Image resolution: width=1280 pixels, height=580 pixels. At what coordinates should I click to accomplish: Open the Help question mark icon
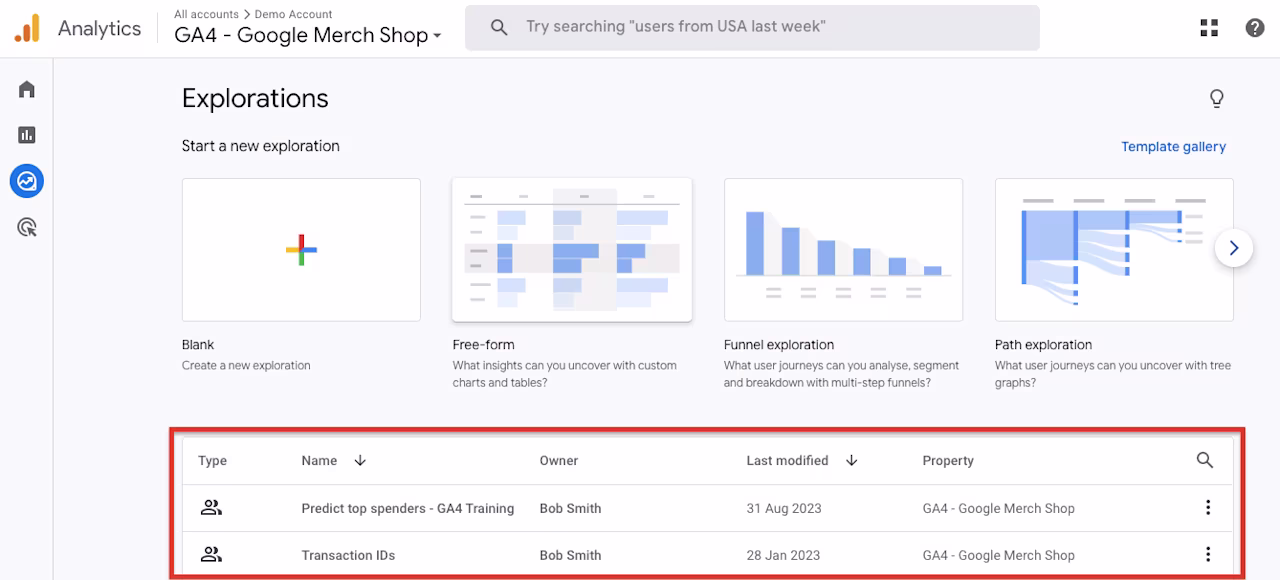(1255, 28)
